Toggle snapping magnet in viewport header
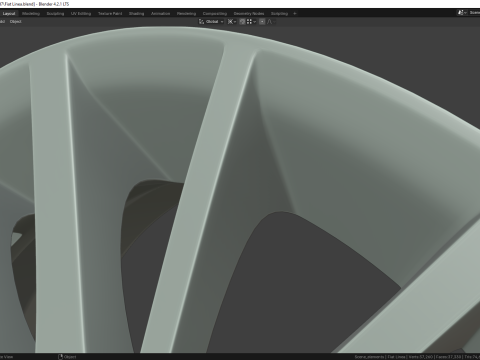 click(x=242, y=22)
